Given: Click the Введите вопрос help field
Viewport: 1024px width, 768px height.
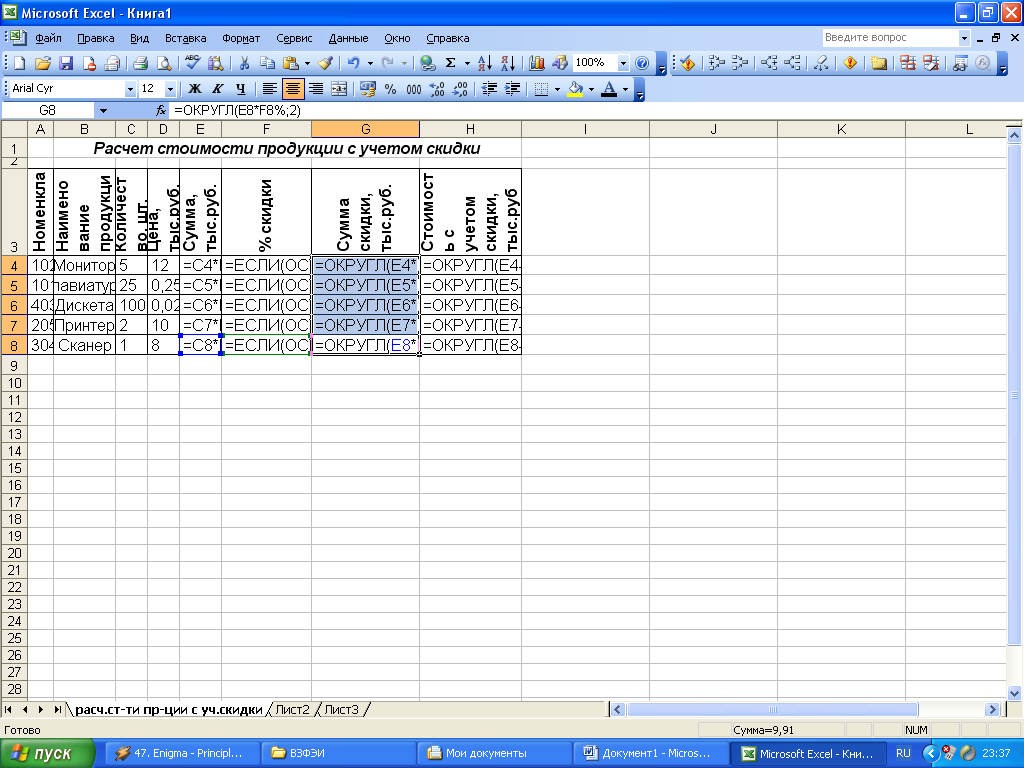Looking at the screenshot, I should tap(891, 38).
